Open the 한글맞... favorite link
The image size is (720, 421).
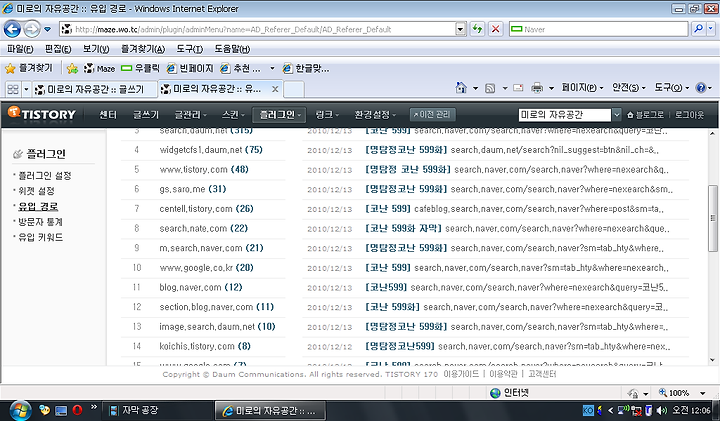pos(306,69)
